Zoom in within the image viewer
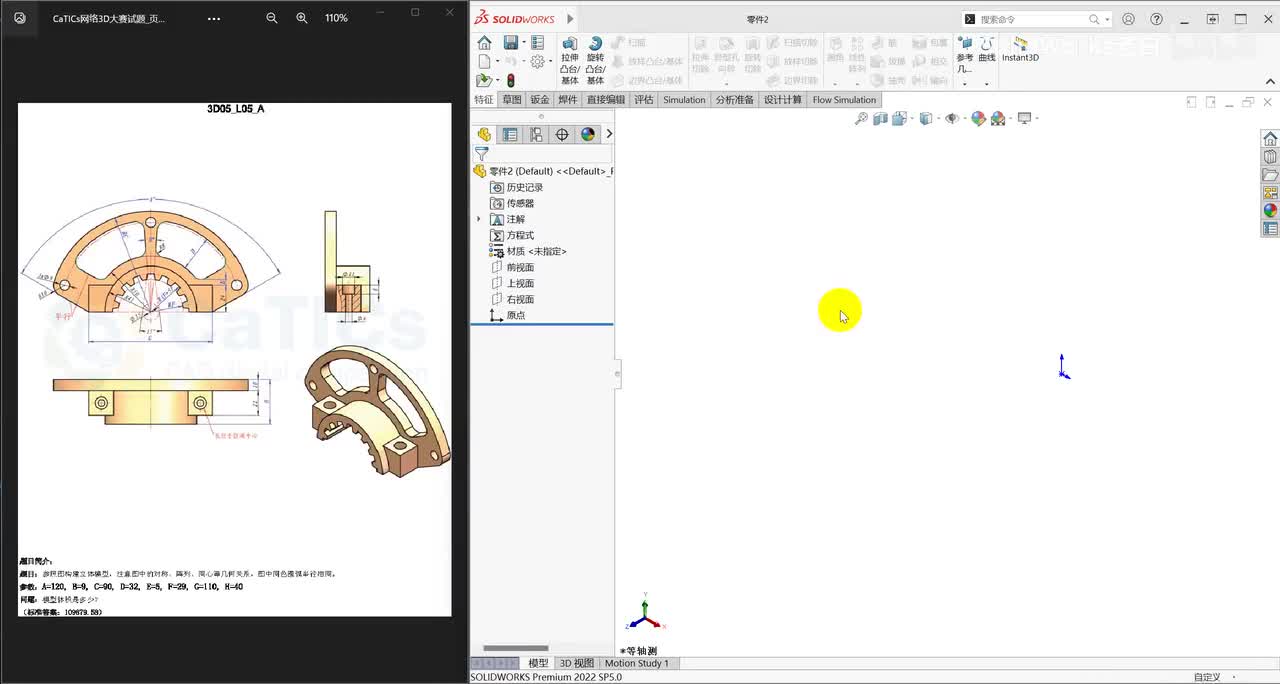The image size is (1280, 684). (x=302, y=18)
